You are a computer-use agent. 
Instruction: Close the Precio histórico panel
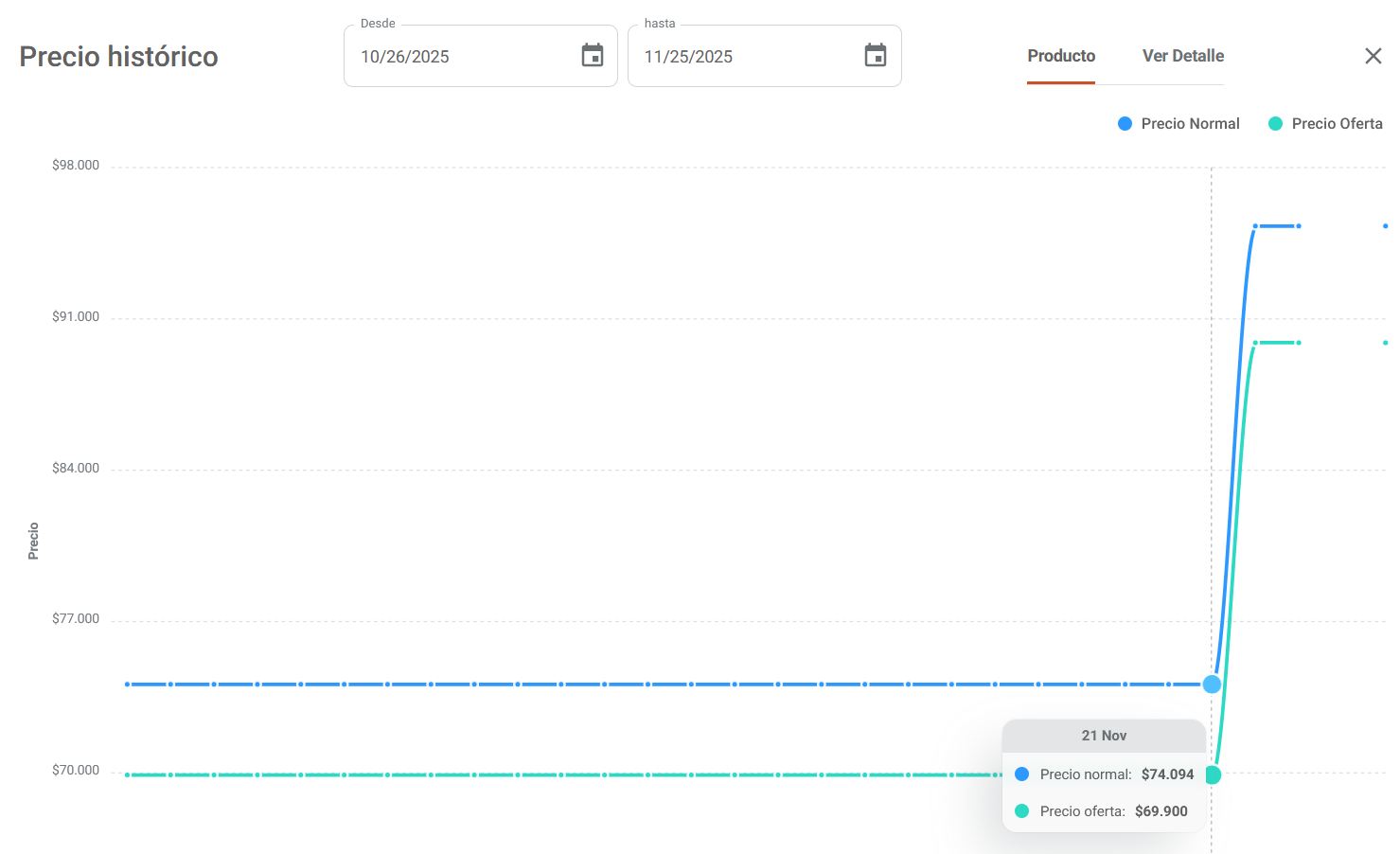(x=1373, y=56)
